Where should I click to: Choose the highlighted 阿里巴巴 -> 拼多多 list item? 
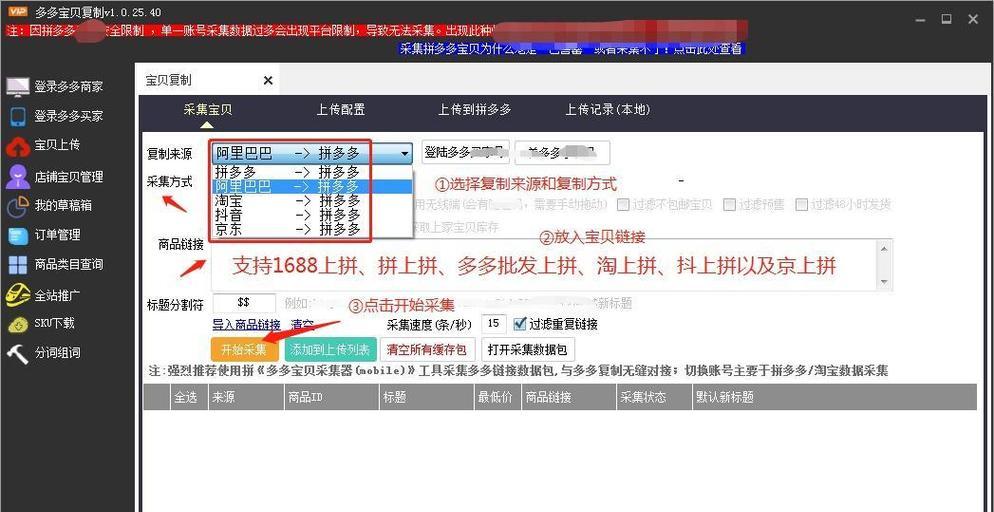(312, 186)
